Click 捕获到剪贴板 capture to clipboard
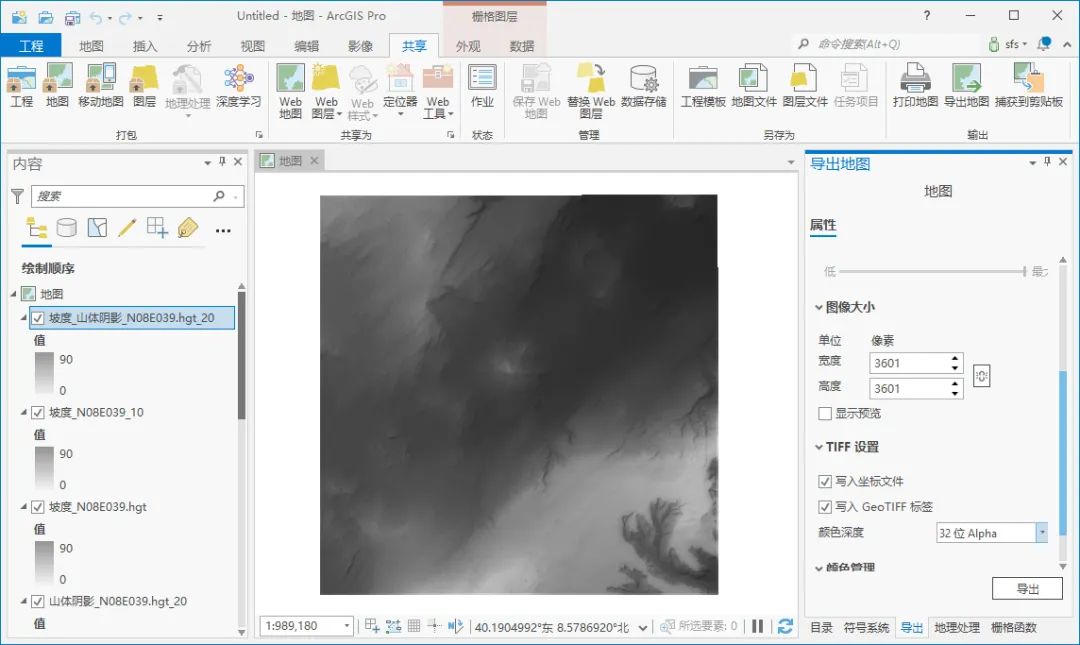This screenshot has width=1080, height=645. click(1028, 85)
